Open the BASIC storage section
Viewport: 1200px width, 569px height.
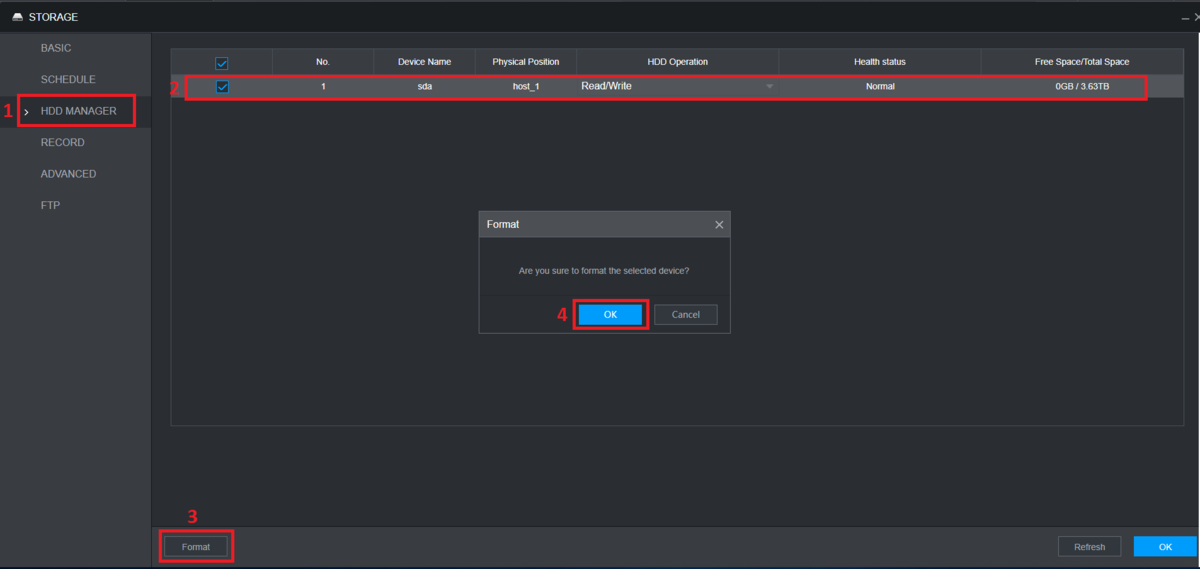pyautogui.click(x=56, y=48)
